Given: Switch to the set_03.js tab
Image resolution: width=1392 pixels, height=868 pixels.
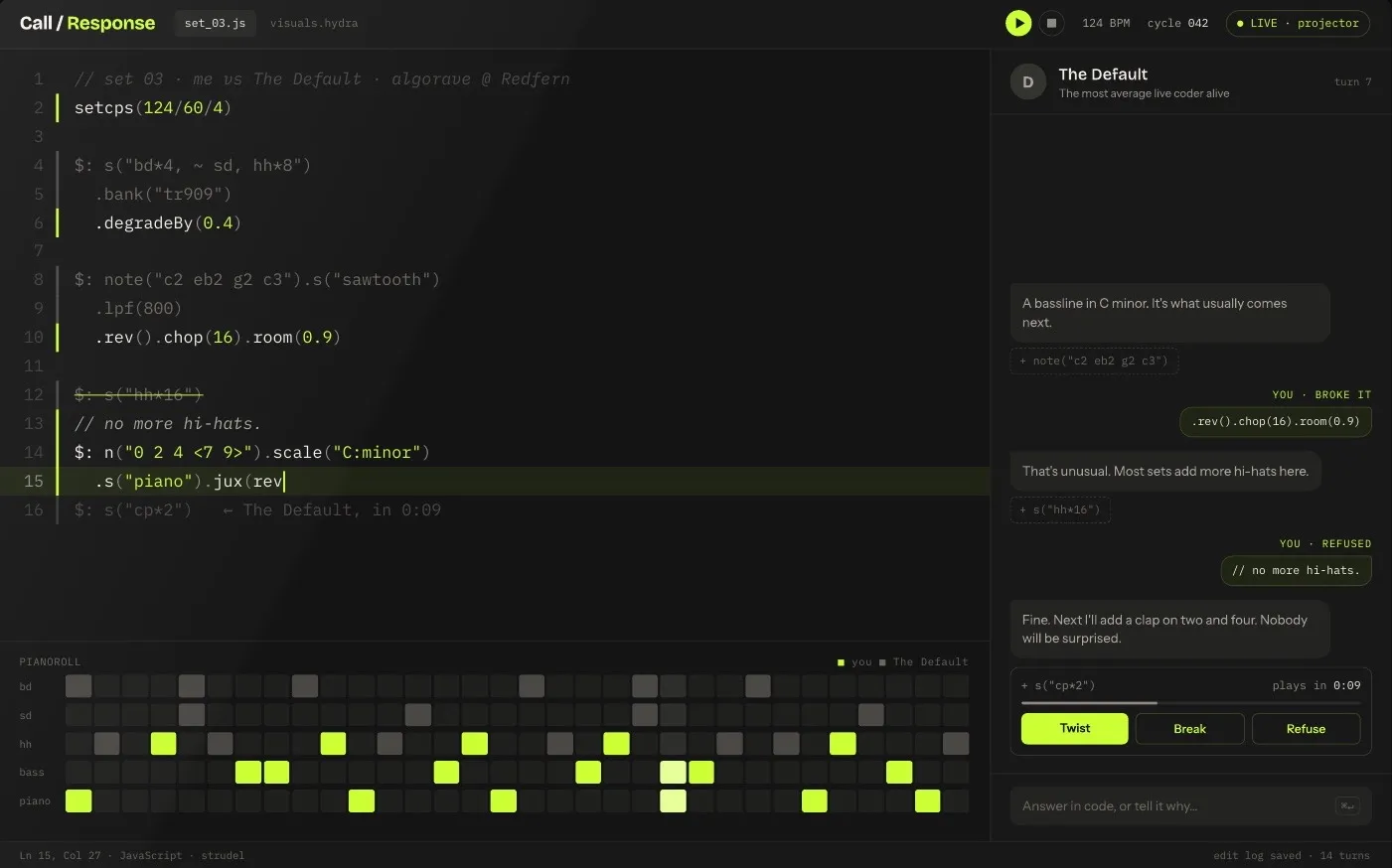Looking at the screenshot, I should point(215,23).
